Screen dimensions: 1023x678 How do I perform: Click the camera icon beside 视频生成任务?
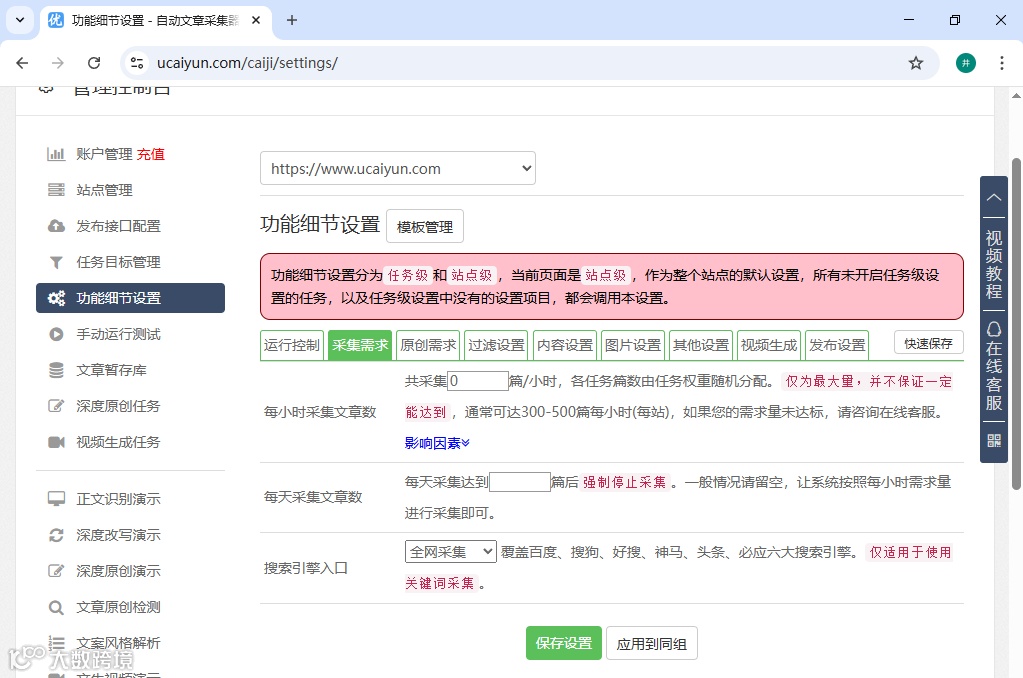pyautogui.click(x=56, y=442)
